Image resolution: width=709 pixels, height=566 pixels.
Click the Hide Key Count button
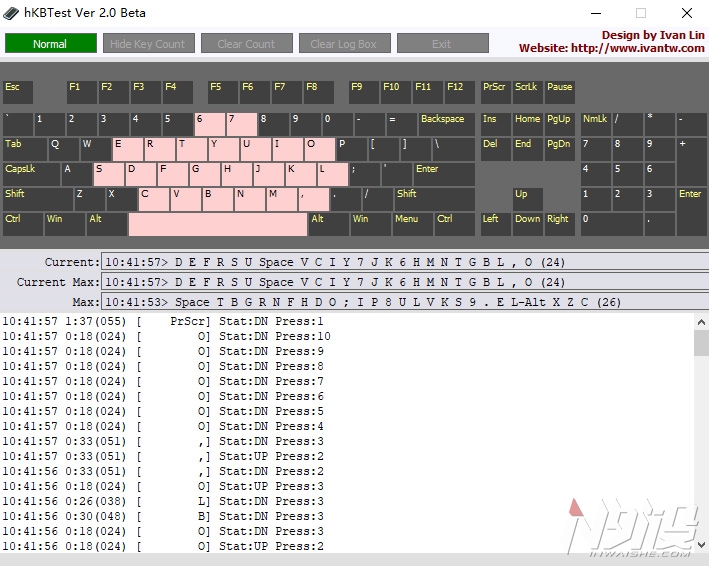pyautogui.click(x=149, y=43)
